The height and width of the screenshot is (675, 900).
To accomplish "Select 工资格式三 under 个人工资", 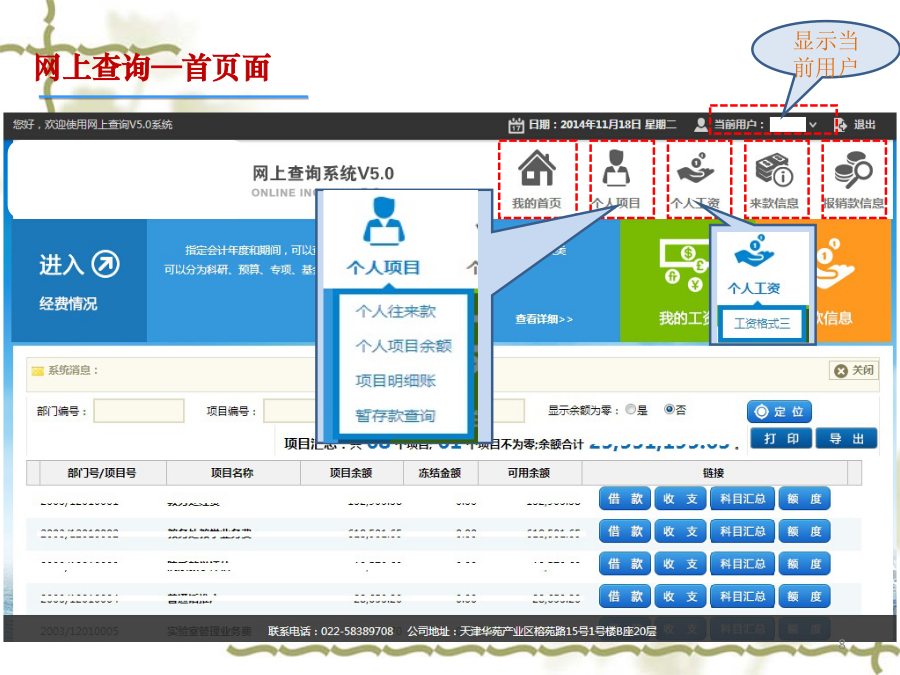I will [x=762, y=324].
